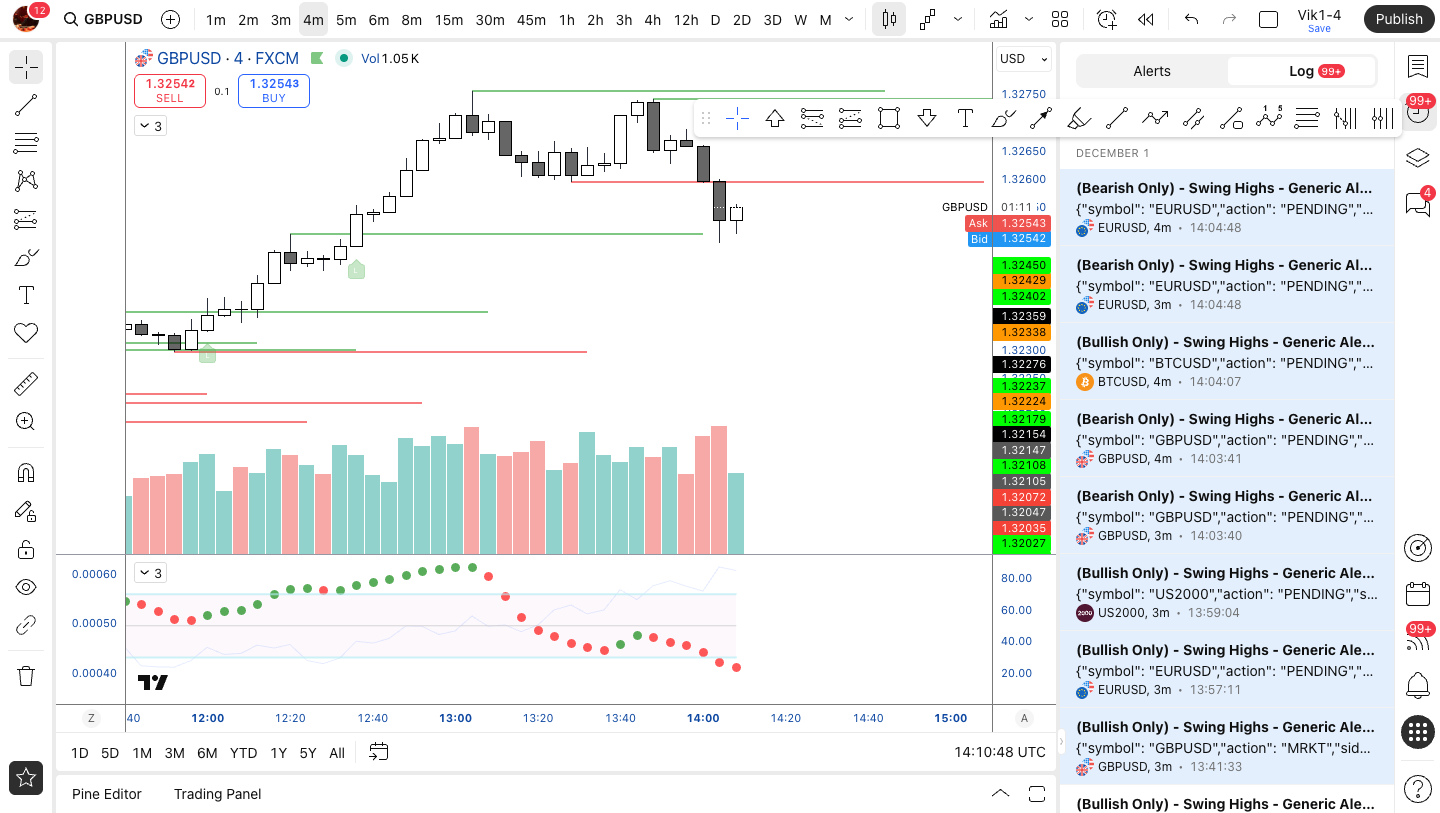Click the 14:10:48 UTC timezone clock
The width and height of the screenshot is (1440, 813).
tap(1000, 752)
